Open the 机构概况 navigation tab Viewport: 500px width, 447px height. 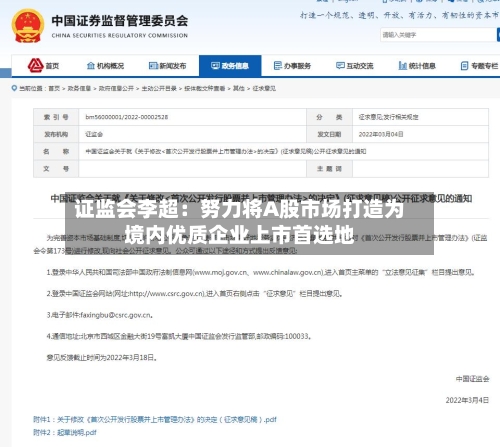[105, 66]
